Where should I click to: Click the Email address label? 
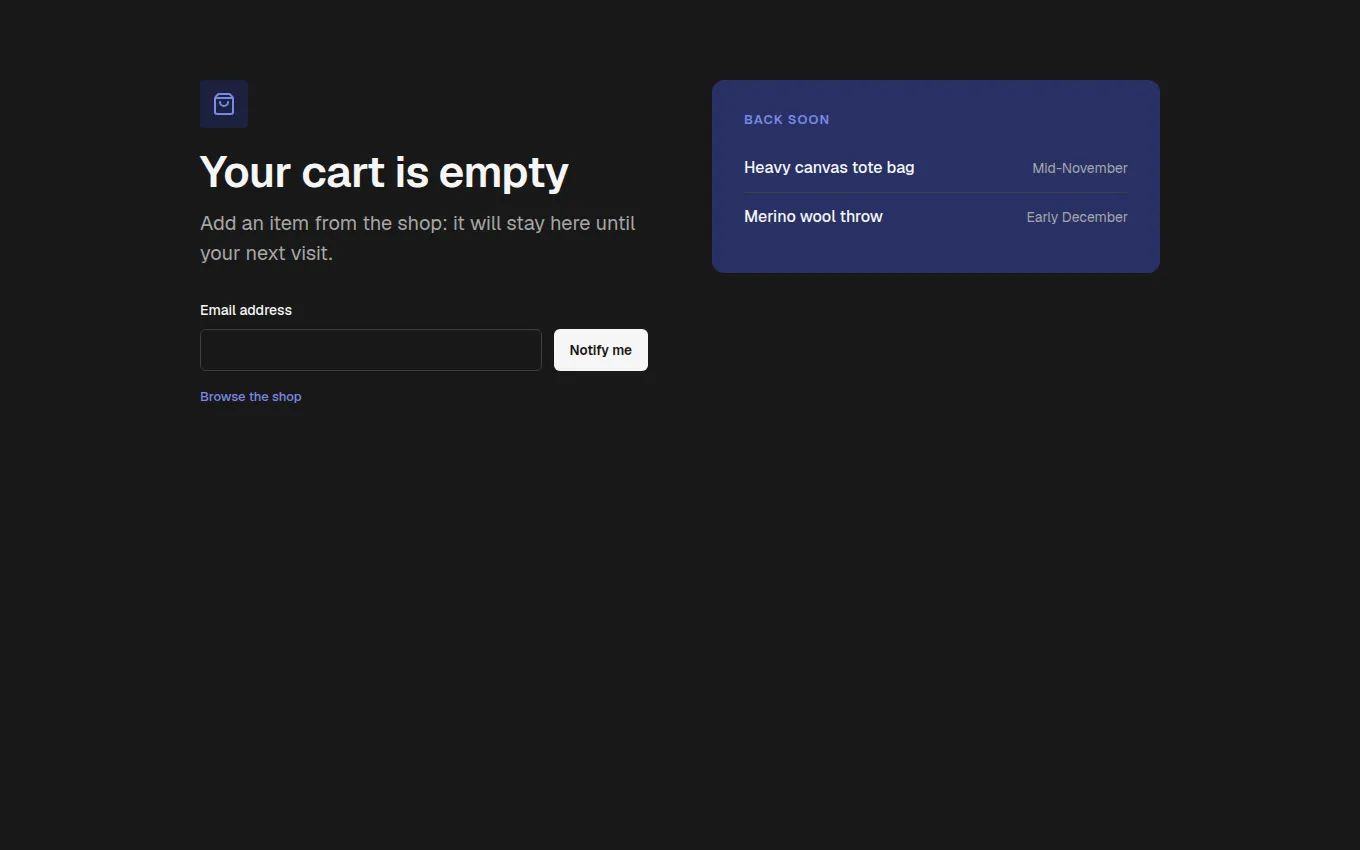[x=246, y=310]
